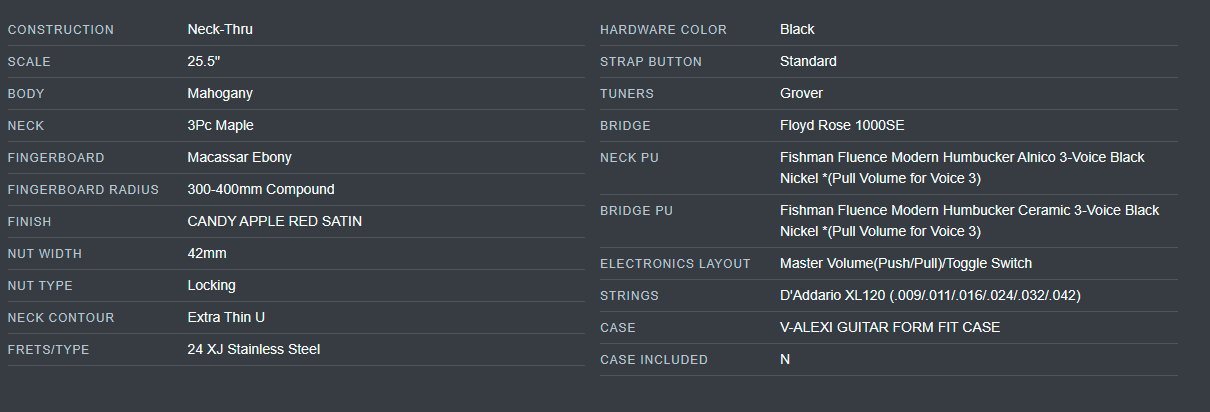Screen dimensions: 1210x412
Task: Click the Extra Thin U contour value
Action: (x=226, y=317)
